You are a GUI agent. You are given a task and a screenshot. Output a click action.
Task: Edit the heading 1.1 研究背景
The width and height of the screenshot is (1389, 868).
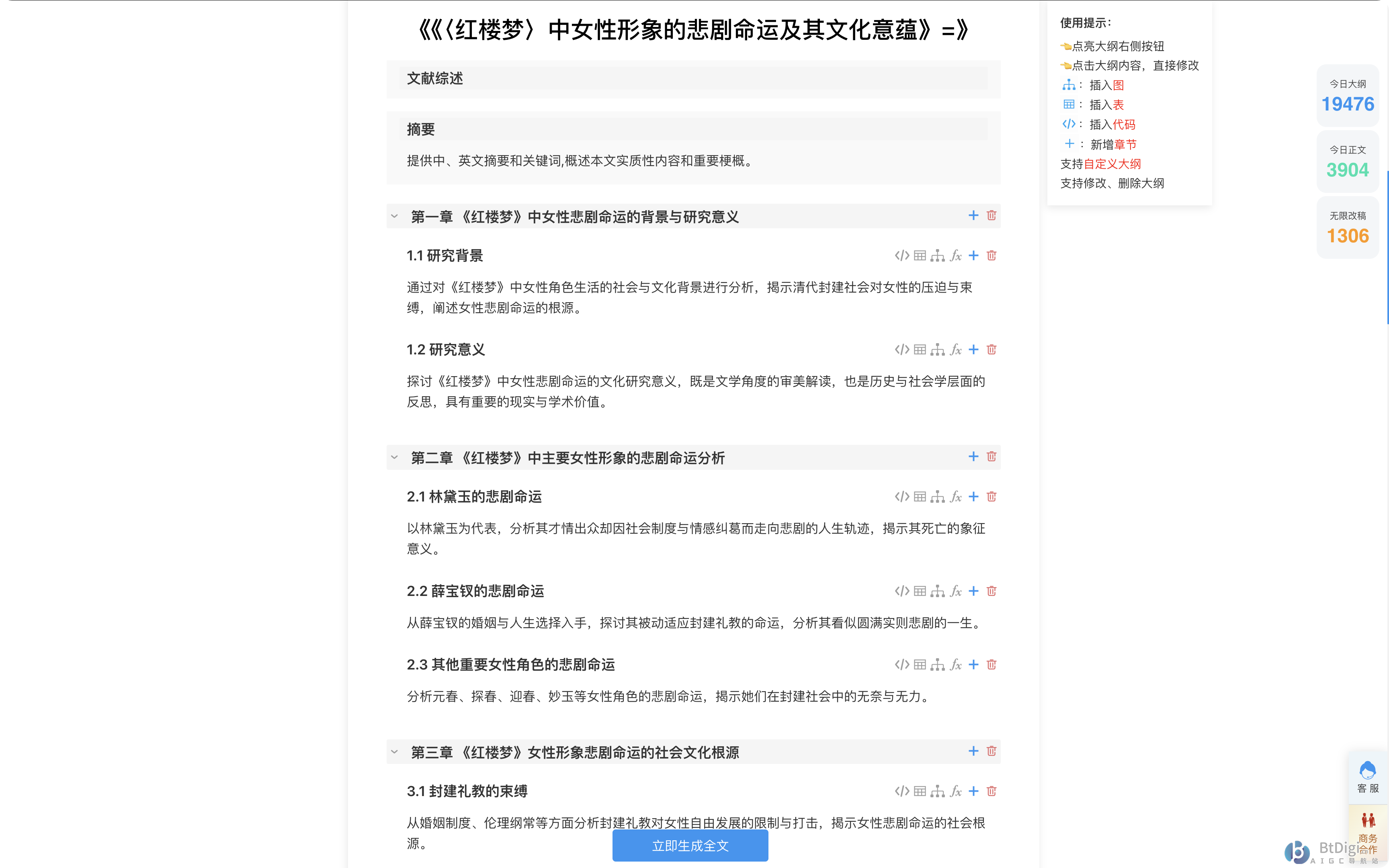[445, 256]
